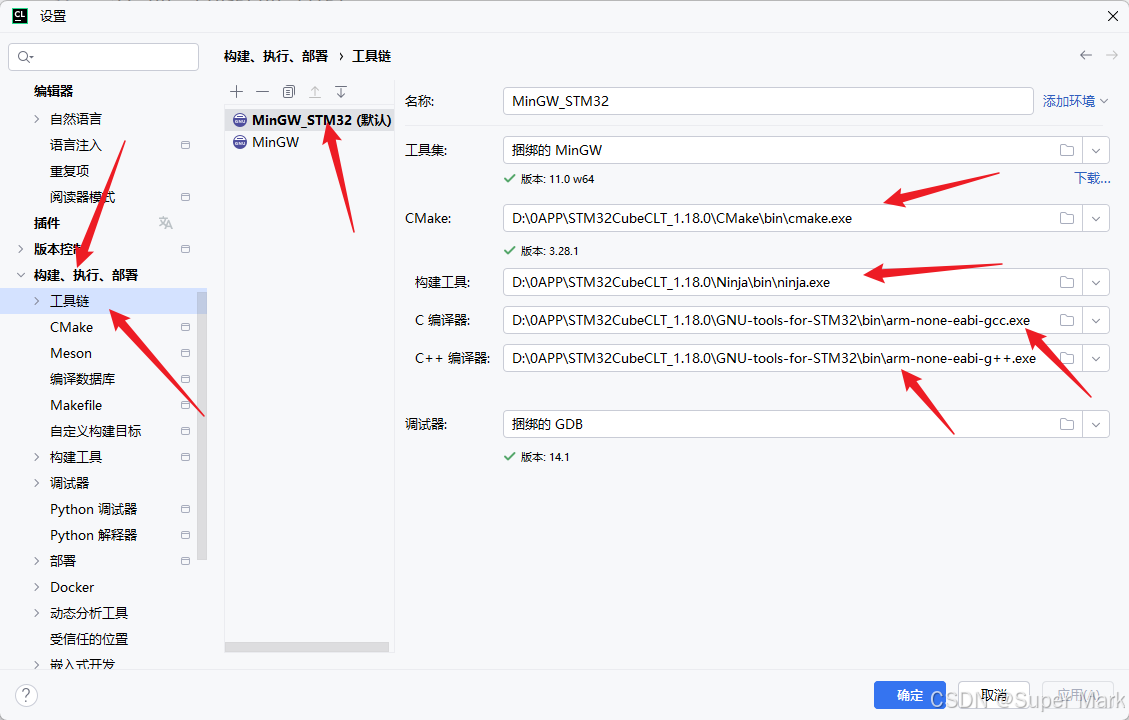
Task: Open the C 编译器 dropdown arrow
Action: coord(1095,320)
